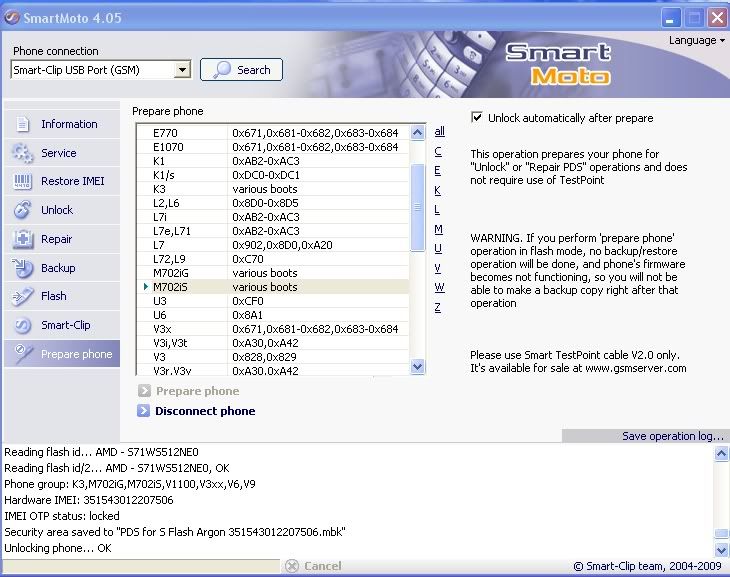Toggle Unlock automatically after prepare checkbox
This screenshot has height=577, width=730.
(x=477, y=118)
